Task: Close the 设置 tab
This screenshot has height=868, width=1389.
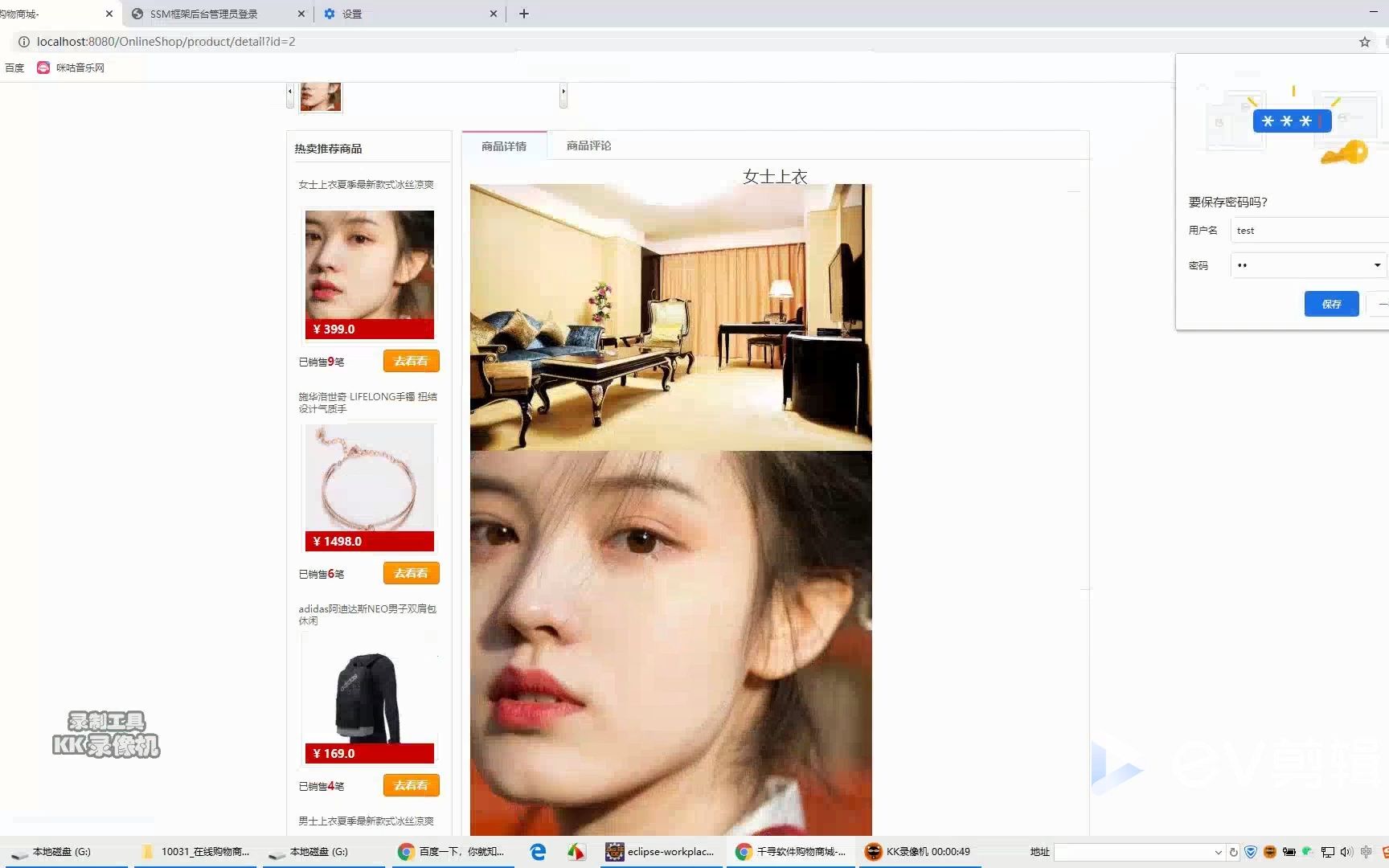Action: click(493, 14)
